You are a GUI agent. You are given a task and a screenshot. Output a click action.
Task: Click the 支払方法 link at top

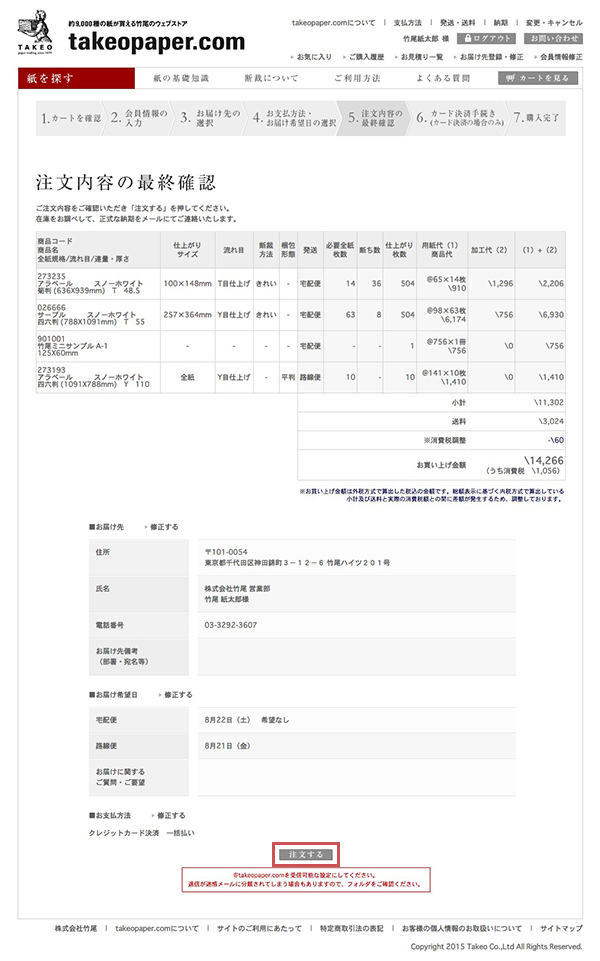point(406,21)
